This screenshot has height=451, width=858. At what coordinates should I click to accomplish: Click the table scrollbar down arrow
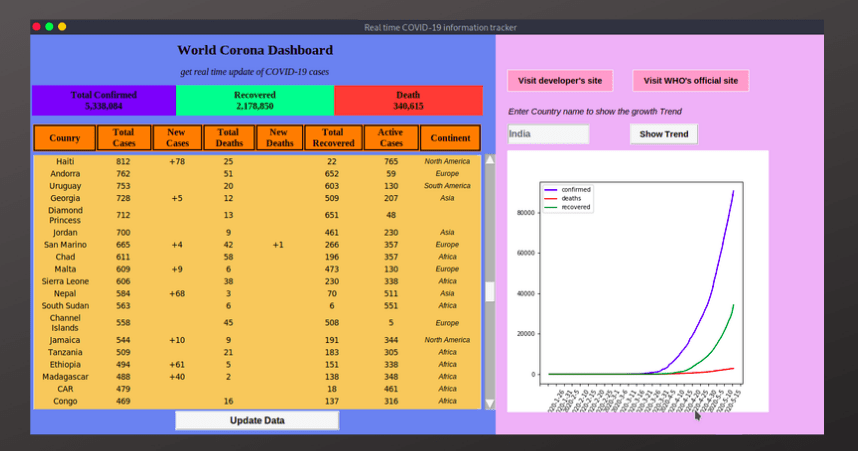(490, 403)
